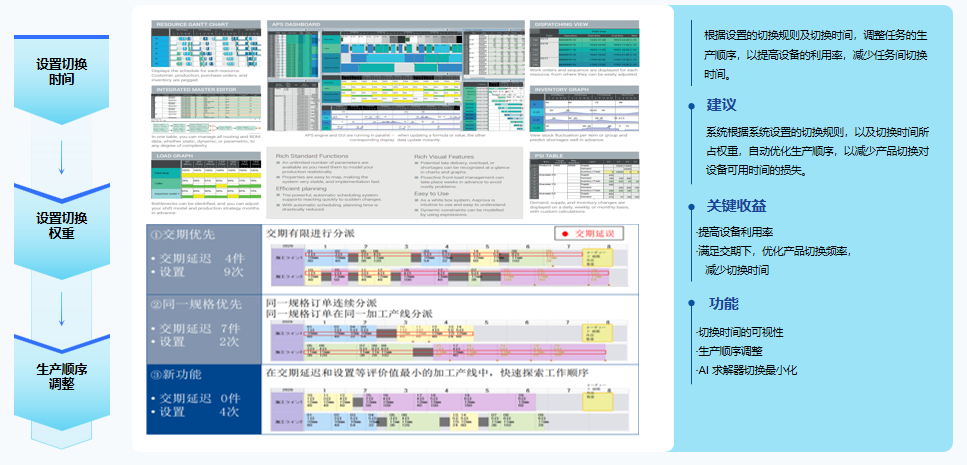
Task: Select the 生产顺序调整 step block
Action: point(61,377)
